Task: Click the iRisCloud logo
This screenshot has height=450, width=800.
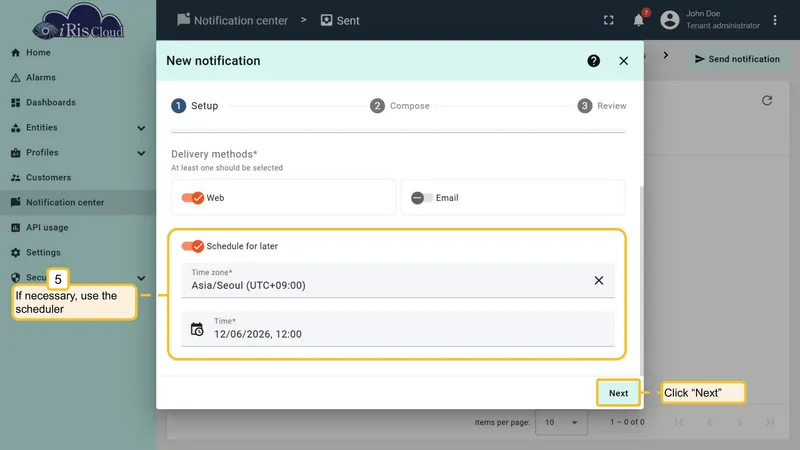Action: click(78, 21)
